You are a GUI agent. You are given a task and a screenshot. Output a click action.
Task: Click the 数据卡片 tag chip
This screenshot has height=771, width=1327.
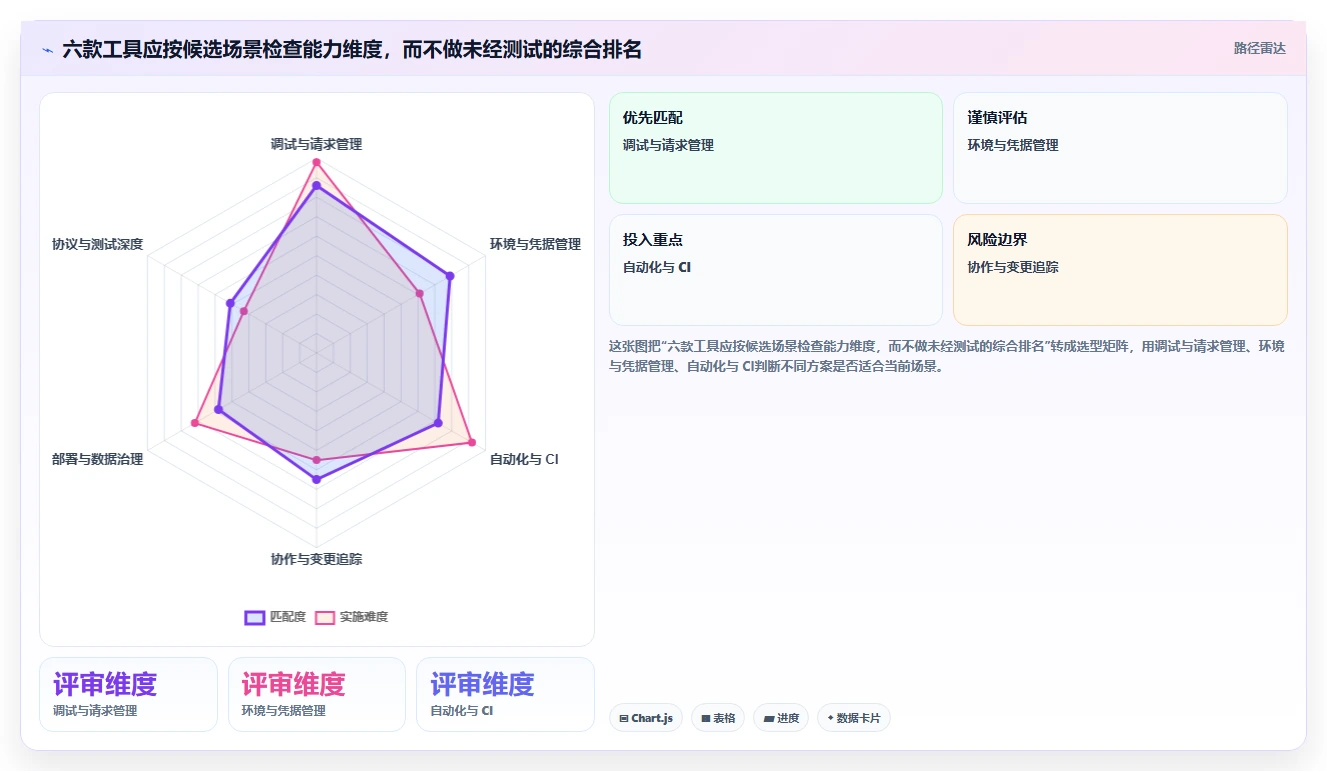pos(854,718)
